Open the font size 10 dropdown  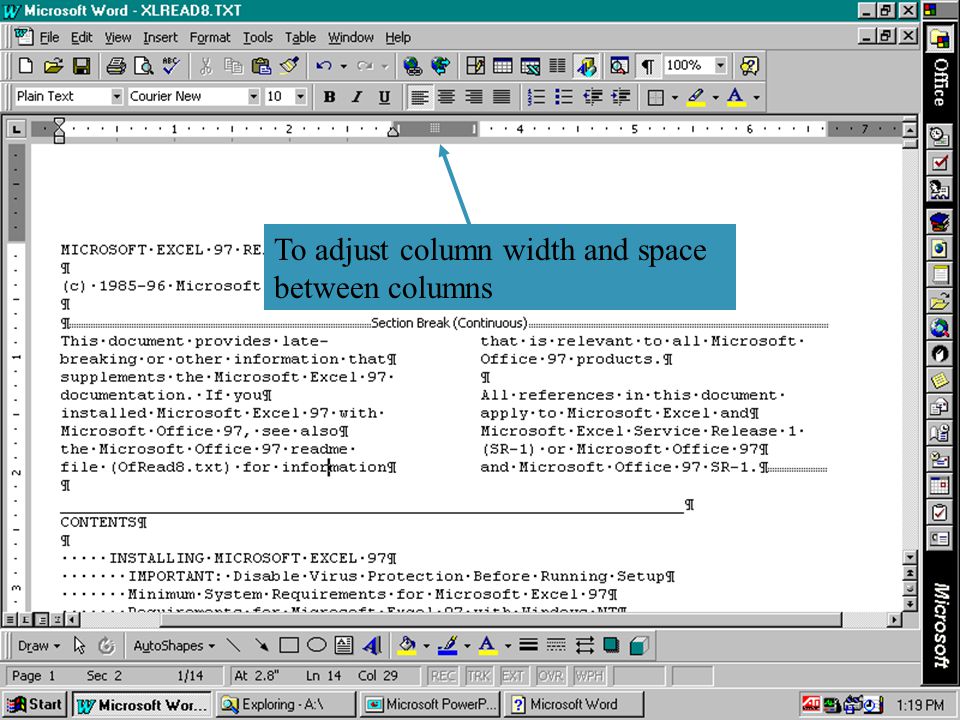[x=301, y=97]
